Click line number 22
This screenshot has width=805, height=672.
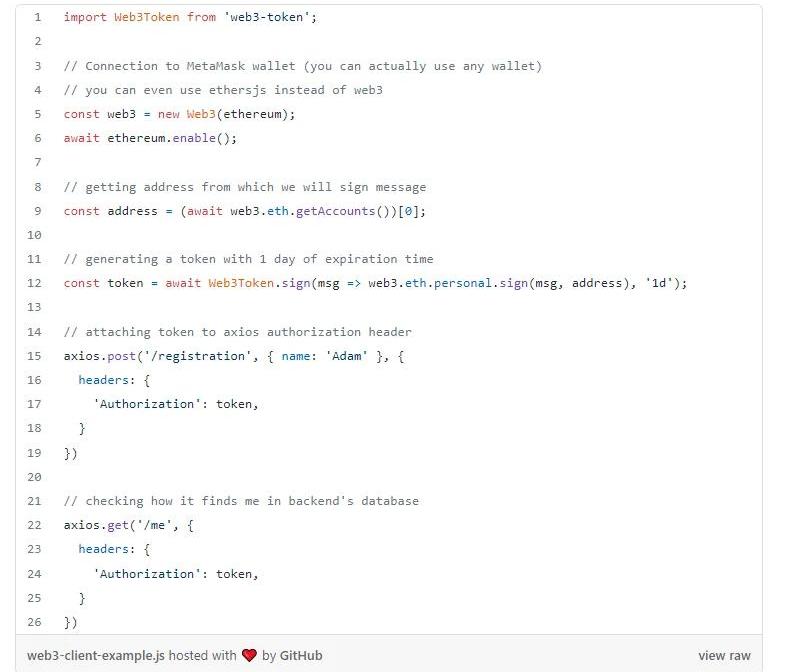tap(35, 525)
